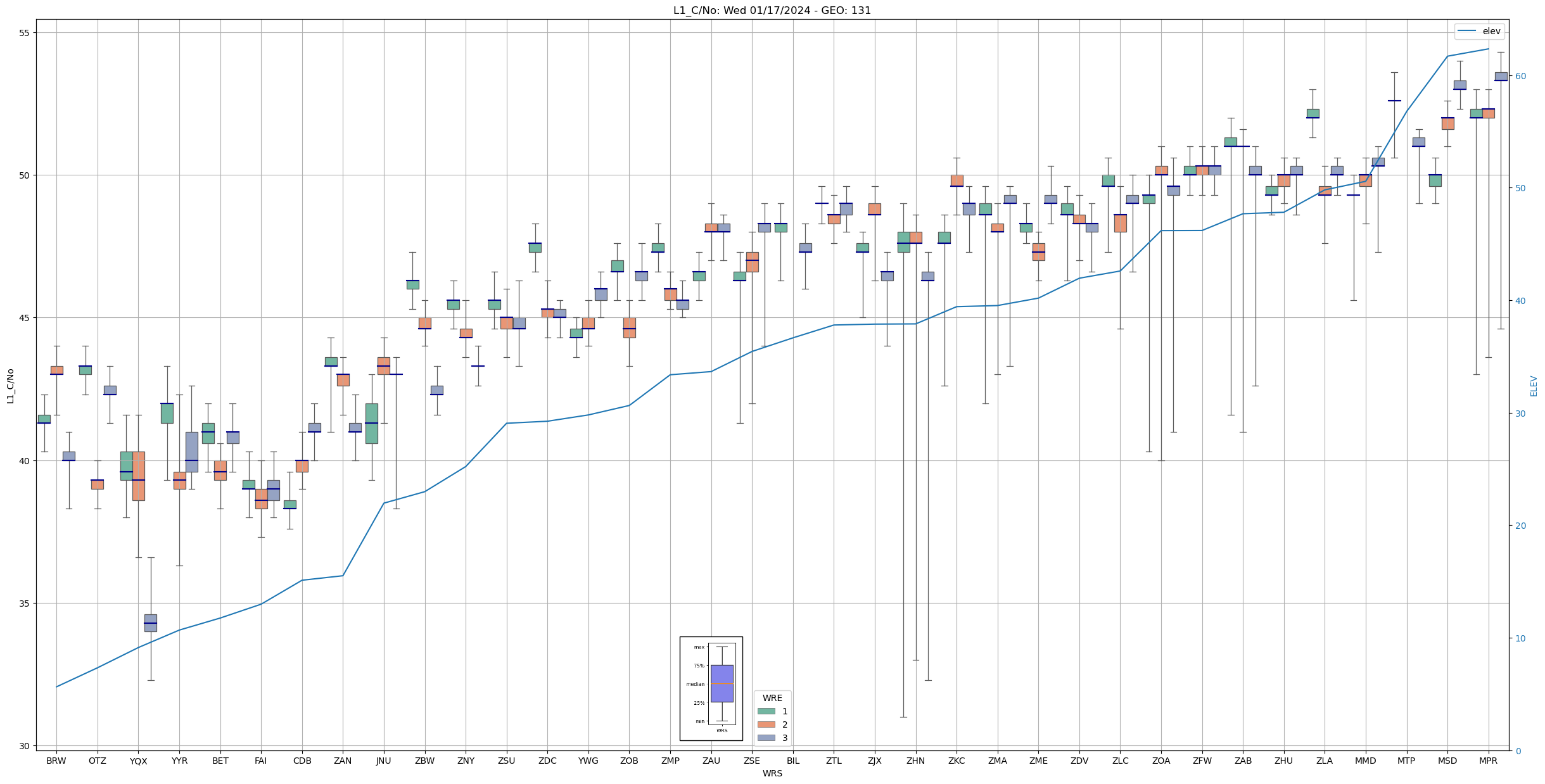The image size is (1545, 784).
Task: Click the WRS x-axis title
Action: [x=772, y=773]
